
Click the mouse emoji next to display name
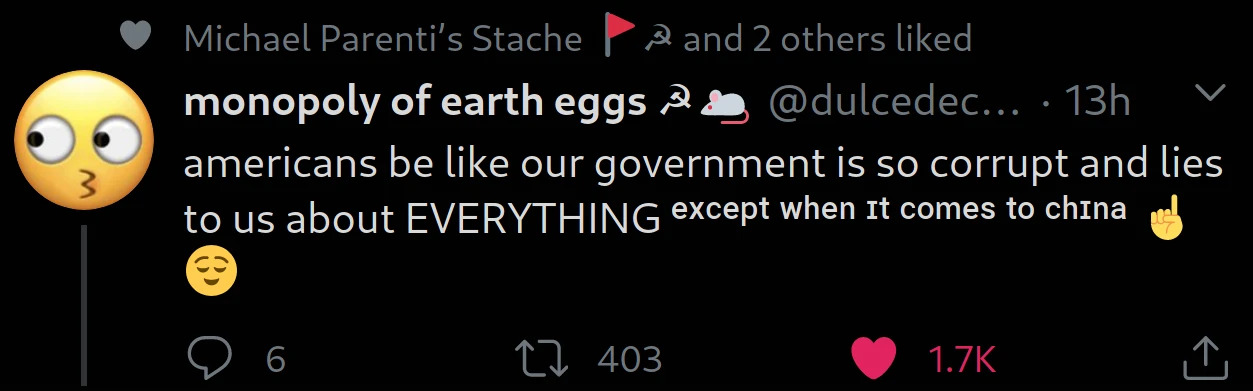[724, 105]
